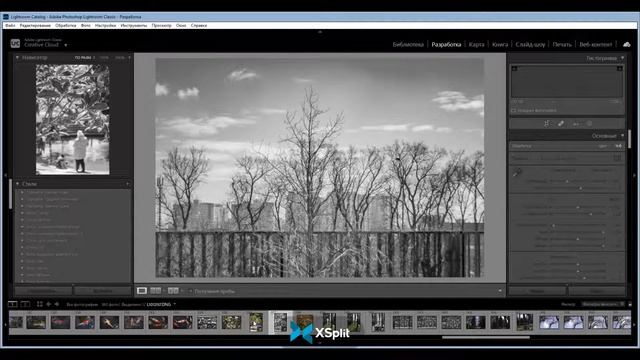Switch to the Библиотека module

[408, 44]
